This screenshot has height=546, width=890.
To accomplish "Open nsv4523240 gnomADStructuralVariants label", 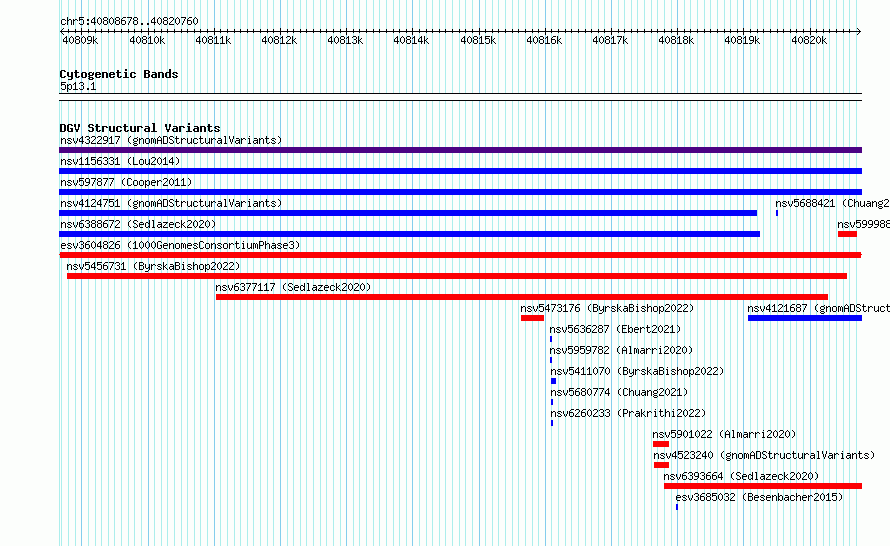I will pos(764,455).
